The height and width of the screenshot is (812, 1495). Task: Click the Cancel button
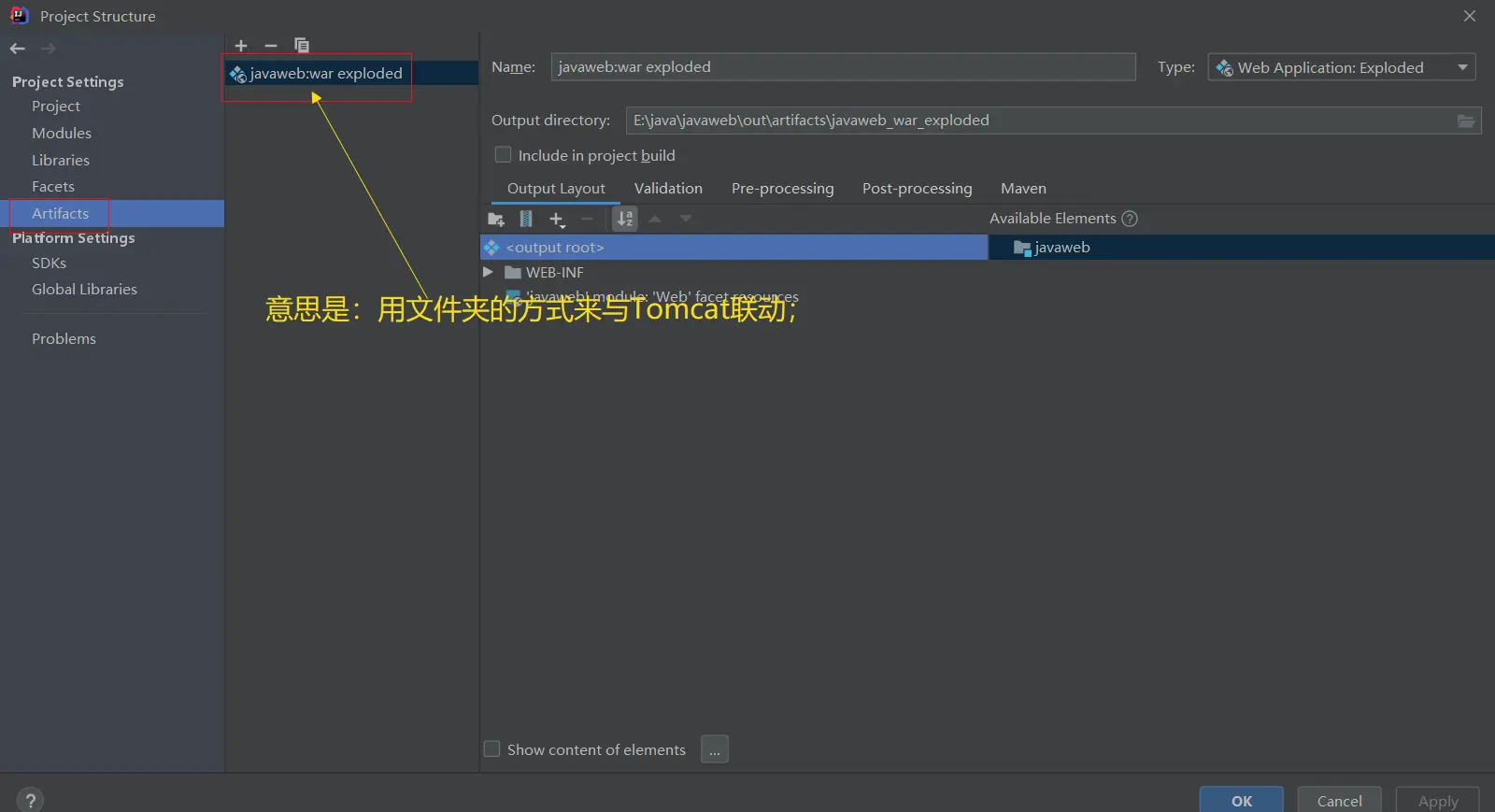pos(1339,801)
